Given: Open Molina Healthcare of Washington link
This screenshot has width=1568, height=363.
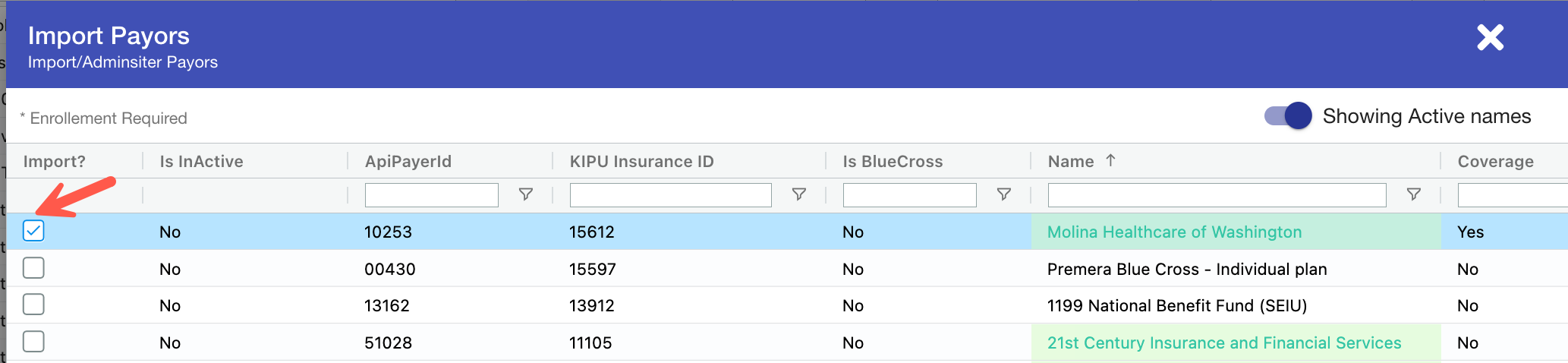Looking at the screenshot, I should pyautogui.click(x=1174, y=232).
